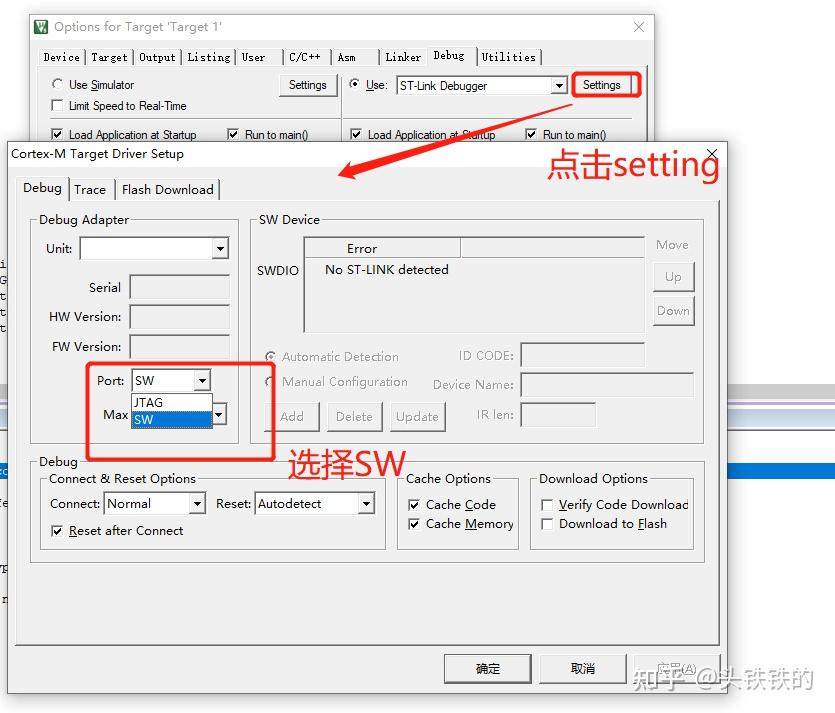This screenshot has height=713, width=835.
Task: Click the Device Name field
Action: click(608, 384)
